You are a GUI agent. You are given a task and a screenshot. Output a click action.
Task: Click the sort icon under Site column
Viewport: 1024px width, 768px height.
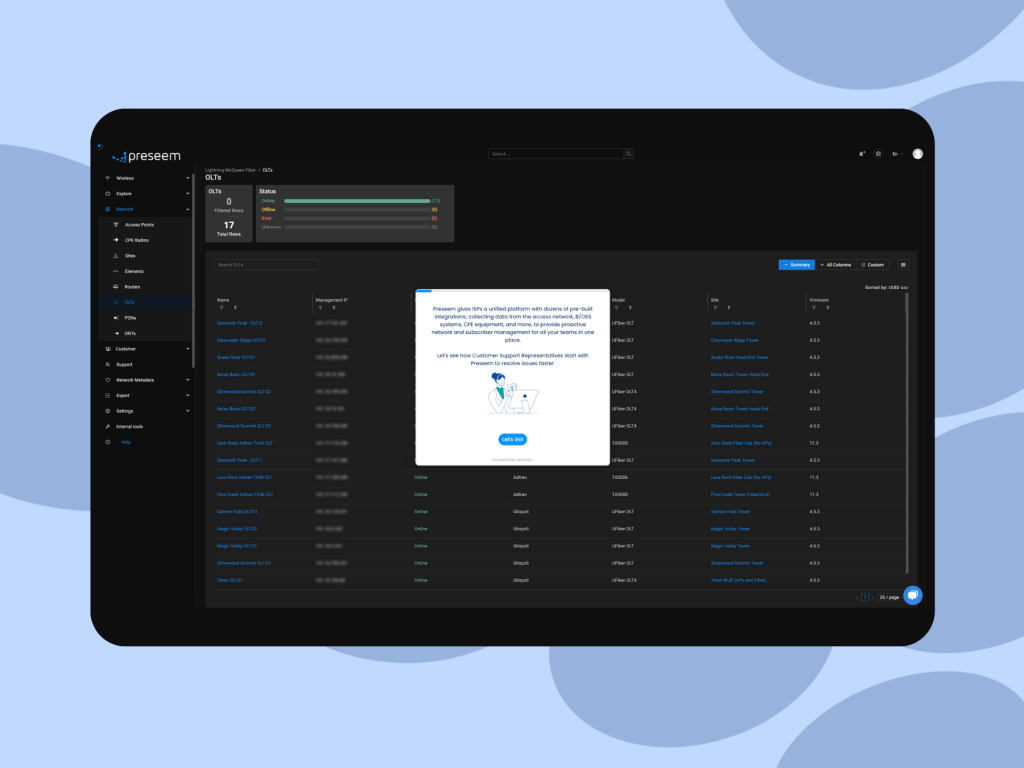pyautogui.click(x=729, y=308)
